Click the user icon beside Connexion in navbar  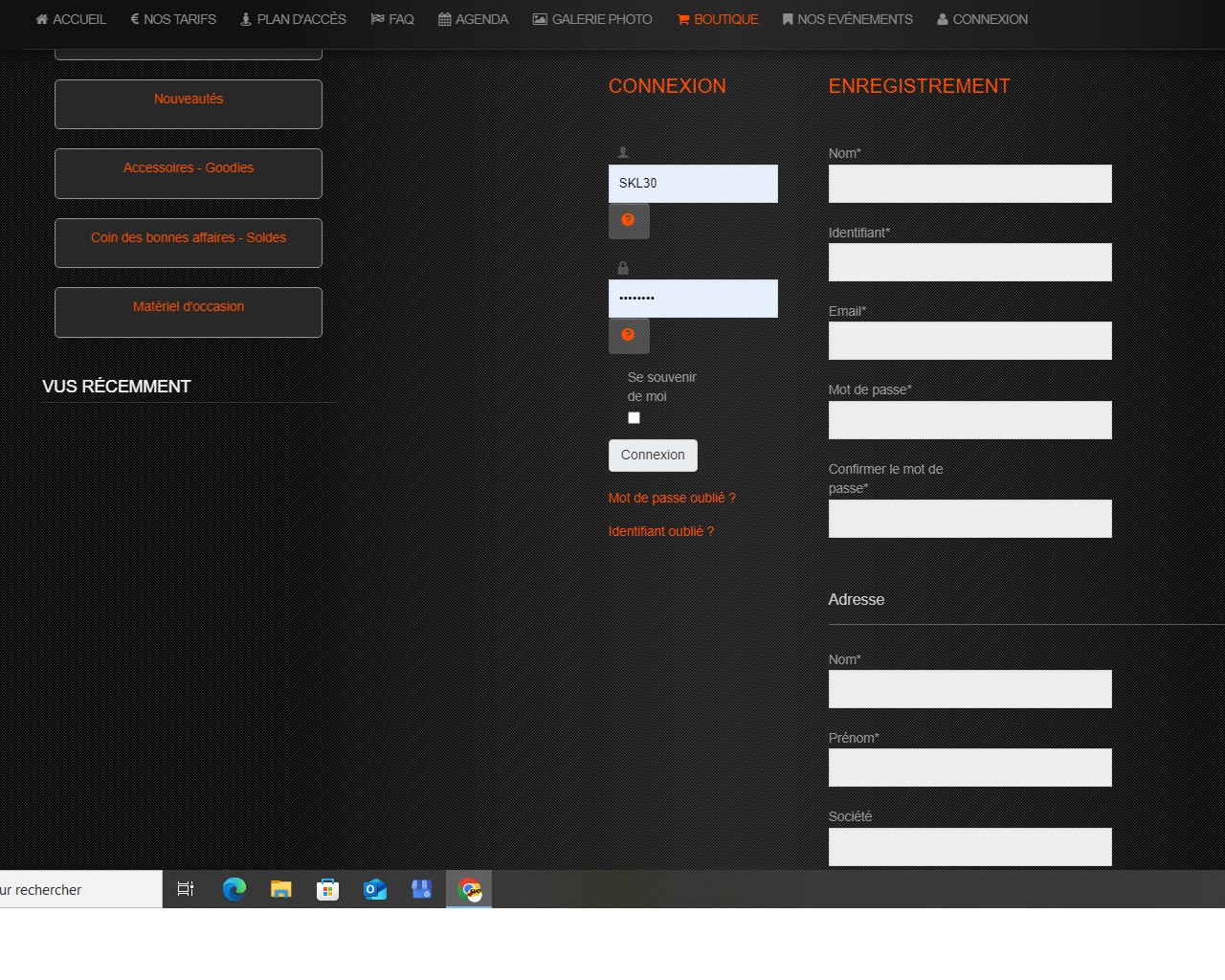pos(943,19)
